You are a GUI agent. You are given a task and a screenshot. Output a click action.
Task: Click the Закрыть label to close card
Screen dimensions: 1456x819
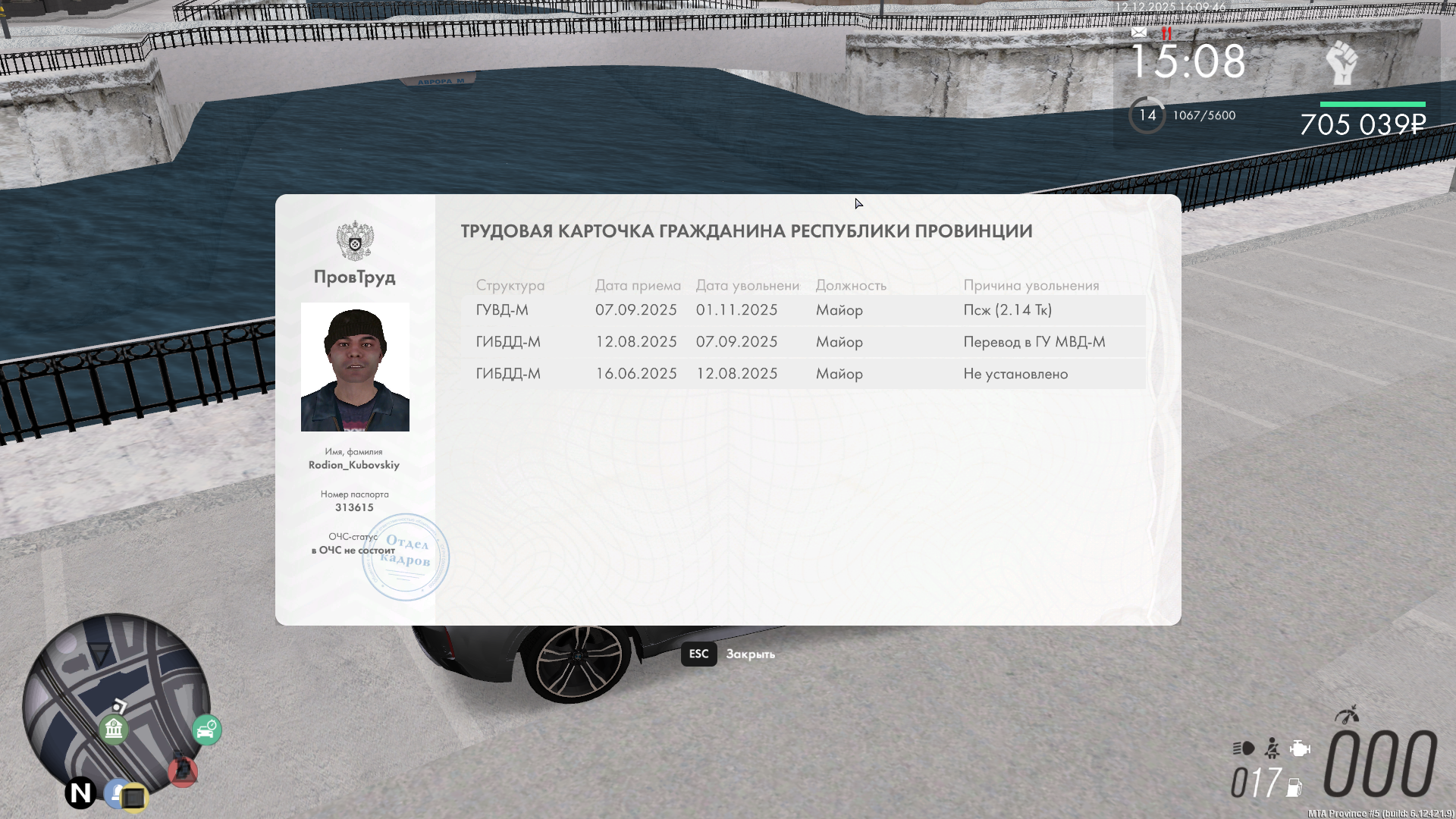click(750, 654)
